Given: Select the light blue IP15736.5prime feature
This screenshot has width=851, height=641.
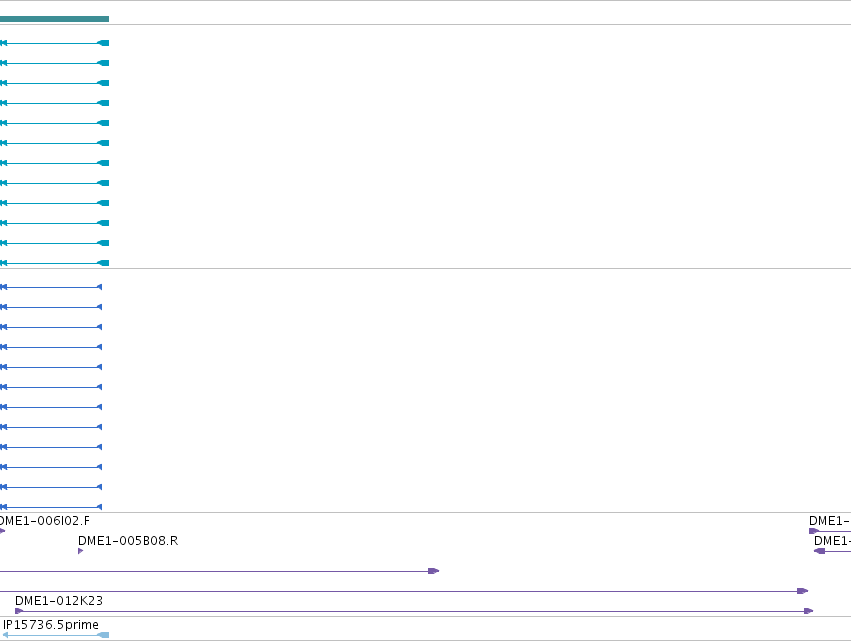Looking at the screenshot, I should pyautogui.click(x=56, y=635).
